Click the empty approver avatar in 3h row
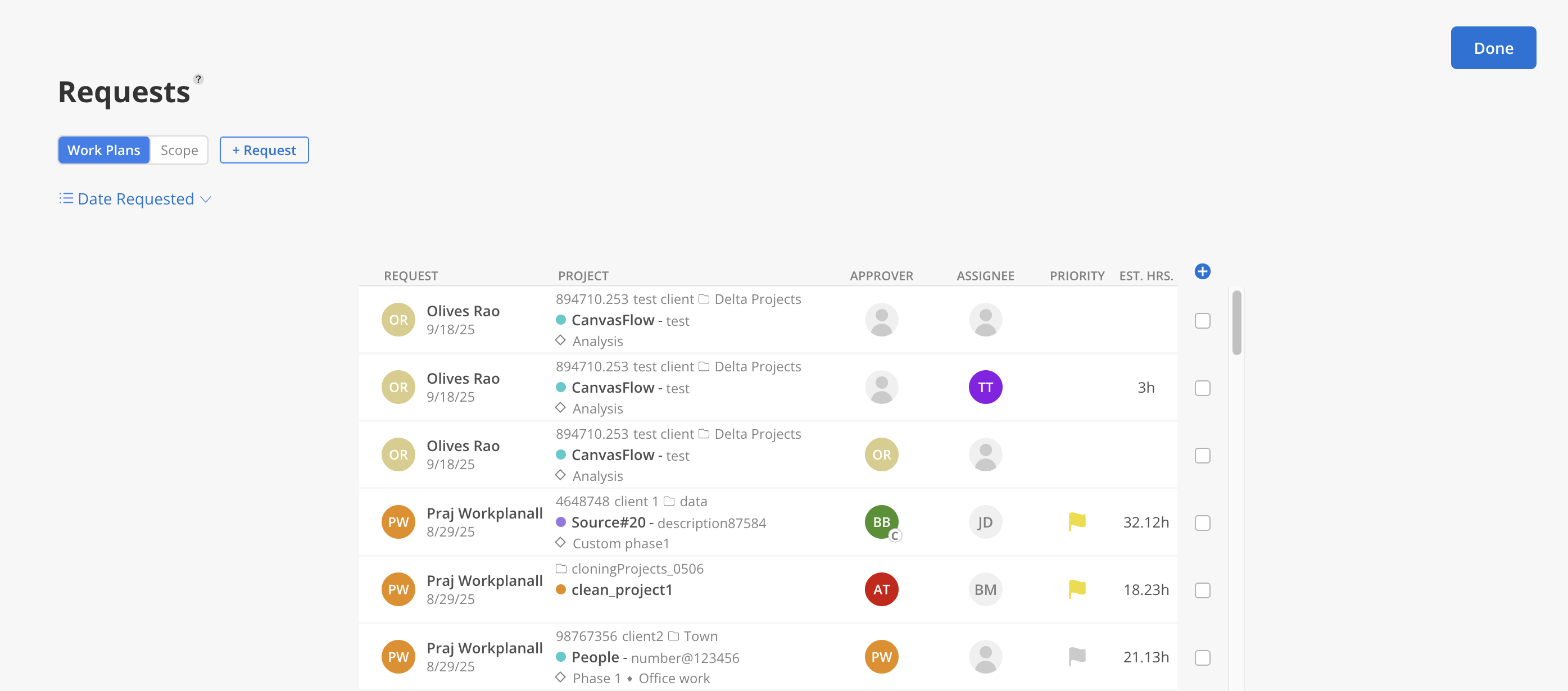The image size is (1568, 691). (881, 388)
